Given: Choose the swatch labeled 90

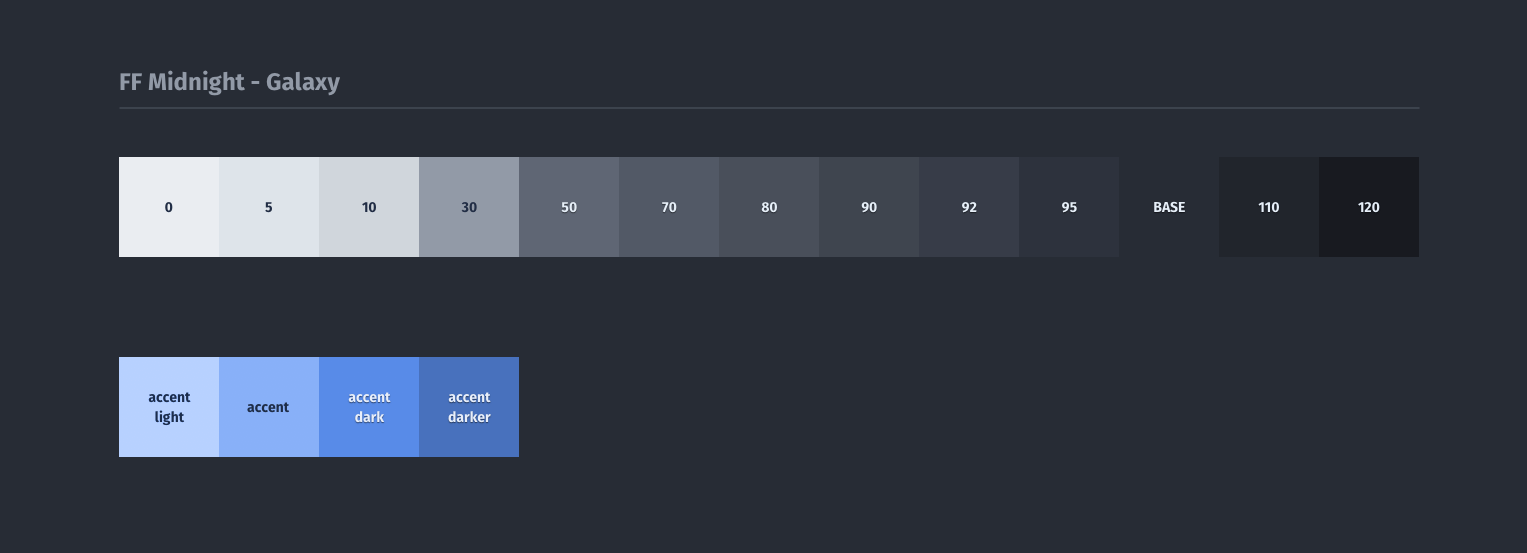Looking at the screenshot, I should pos(869,207).
